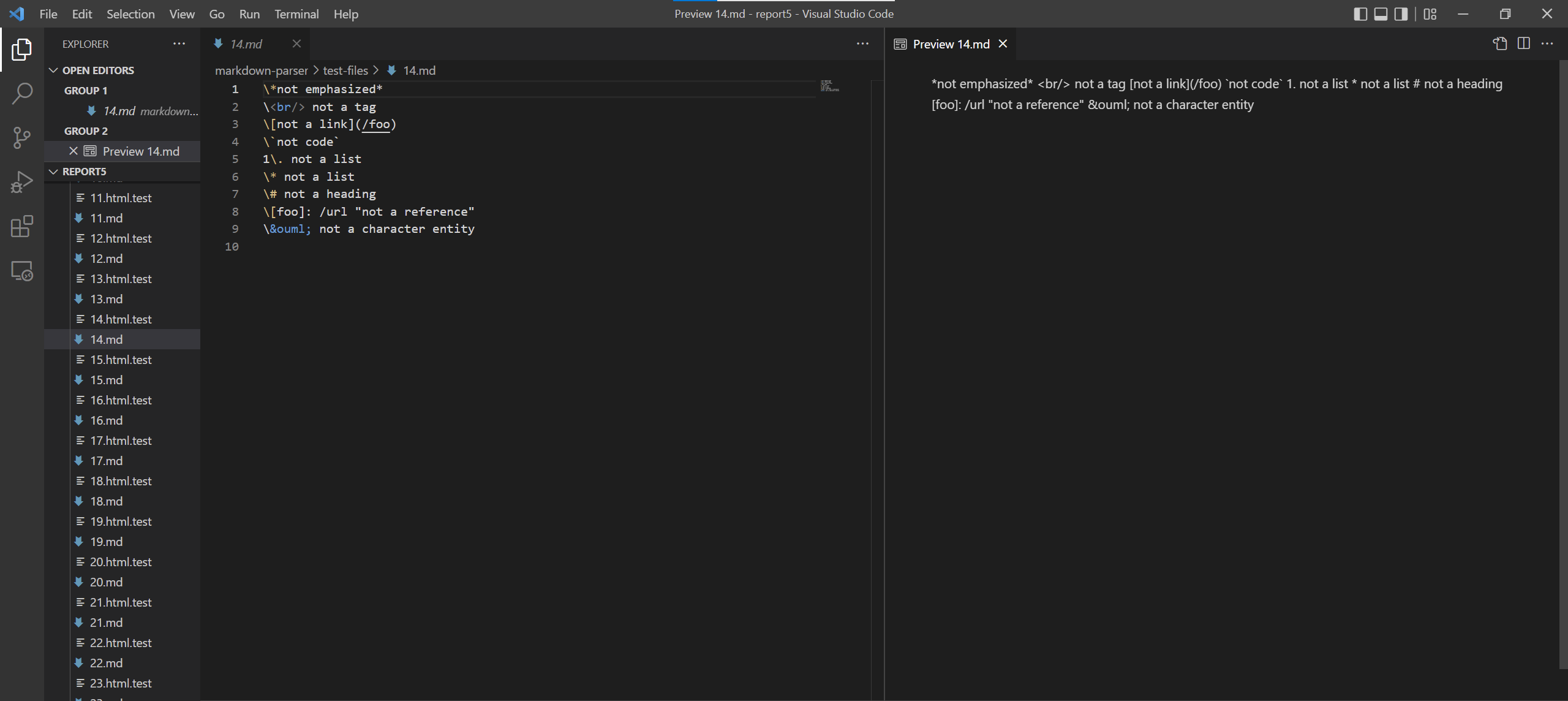Toggle the Secondary Side Bar visibility

click(1401, 13)
